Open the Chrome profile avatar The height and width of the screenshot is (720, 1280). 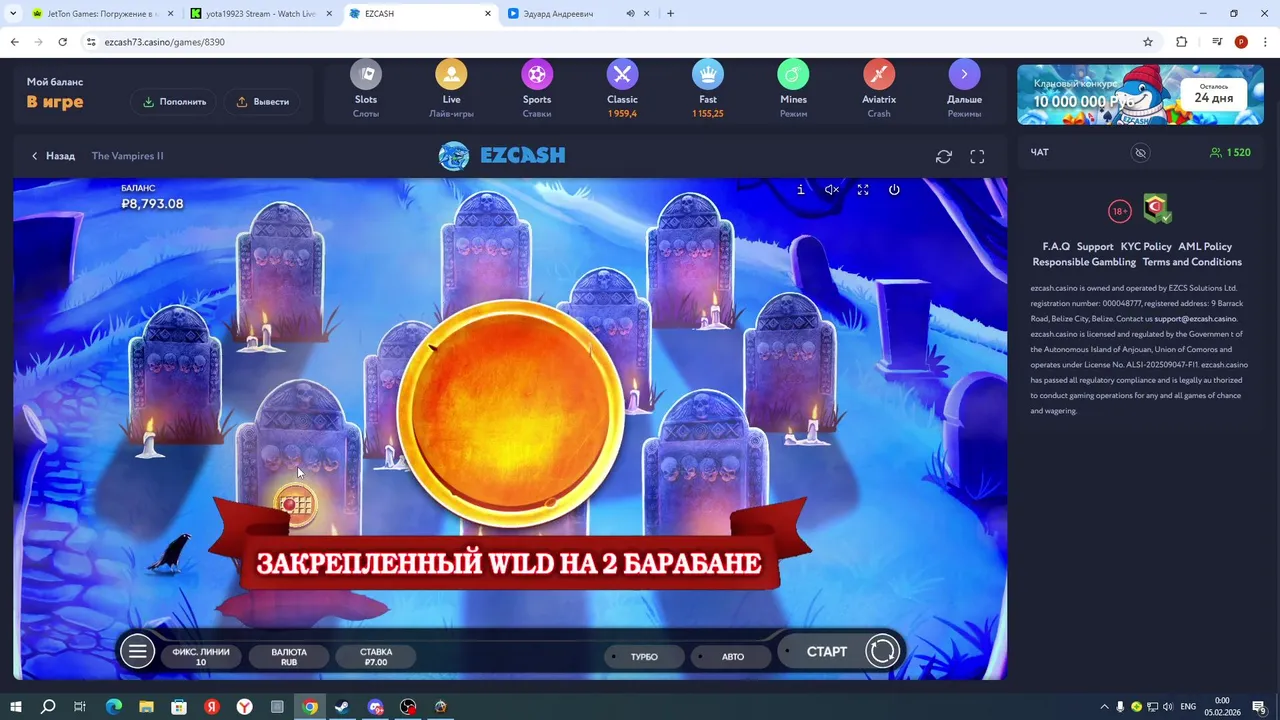[1241, 42]
